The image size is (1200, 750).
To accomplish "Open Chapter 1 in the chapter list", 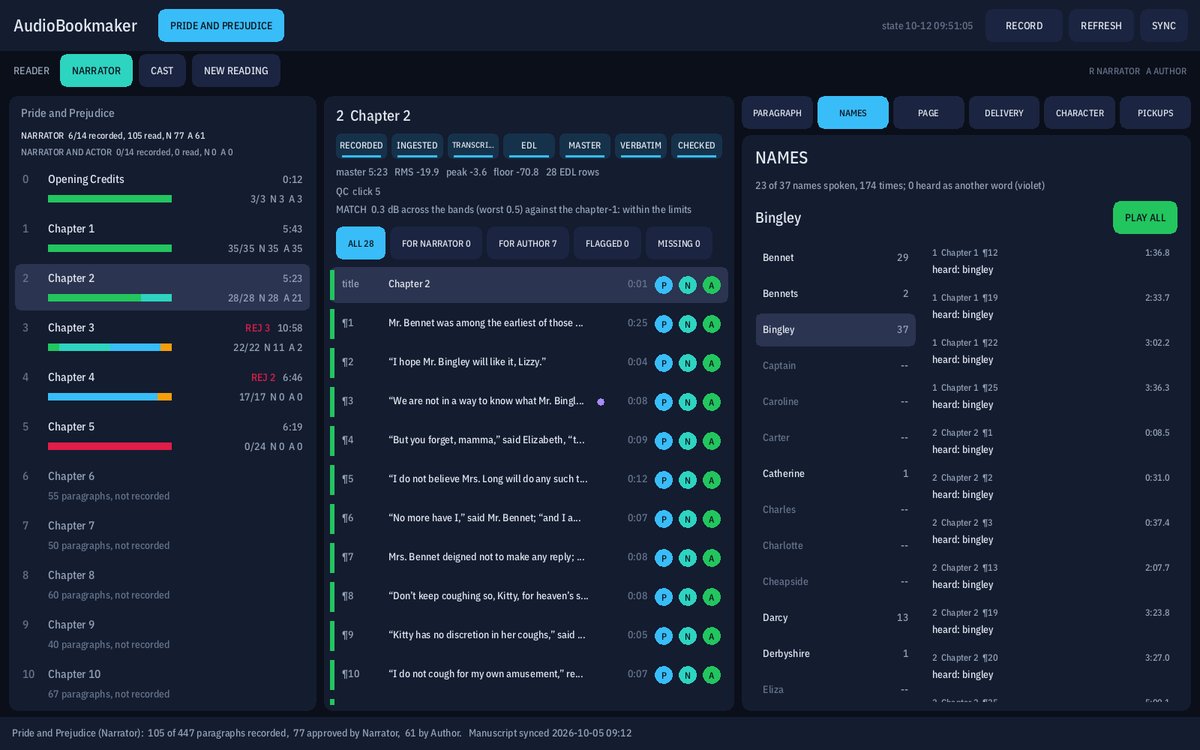I will coord(162,238).
